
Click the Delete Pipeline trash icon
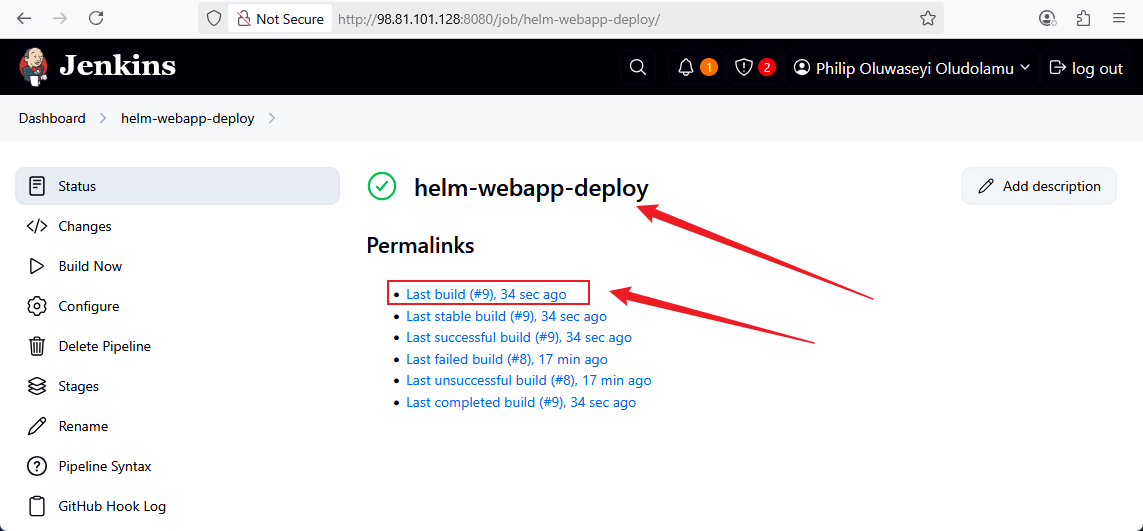[37, 346]
